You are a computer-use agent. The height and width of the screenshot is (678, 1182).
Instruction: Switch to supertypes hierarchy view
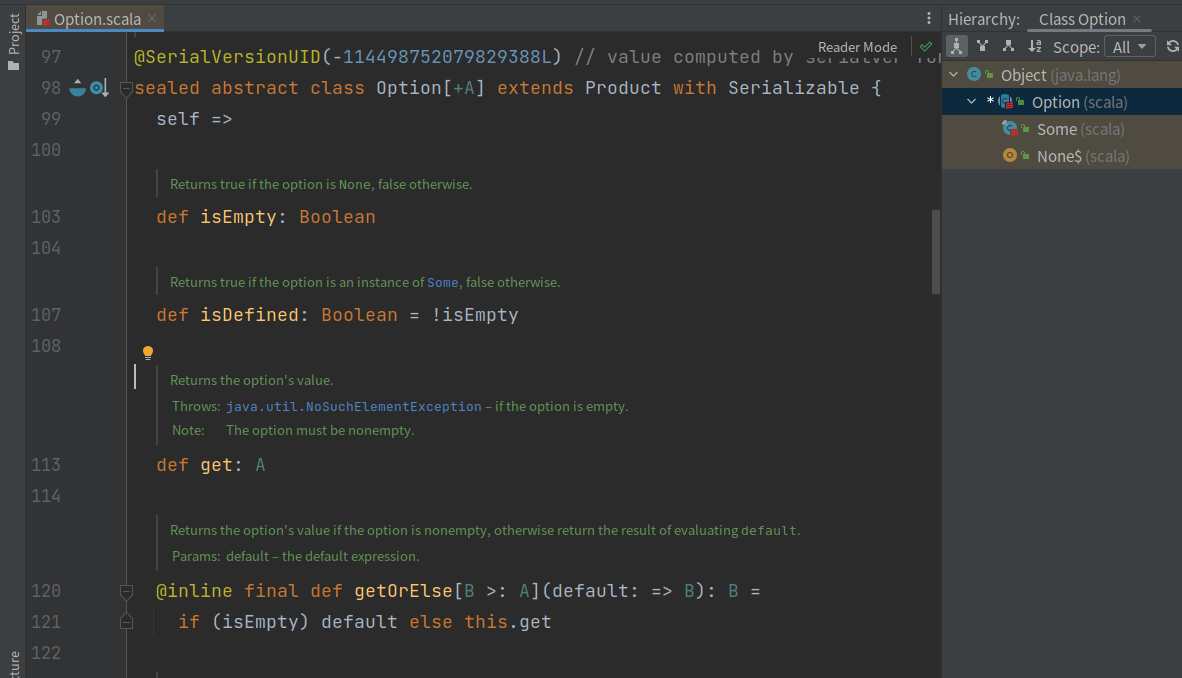click(x=982, y=46)
